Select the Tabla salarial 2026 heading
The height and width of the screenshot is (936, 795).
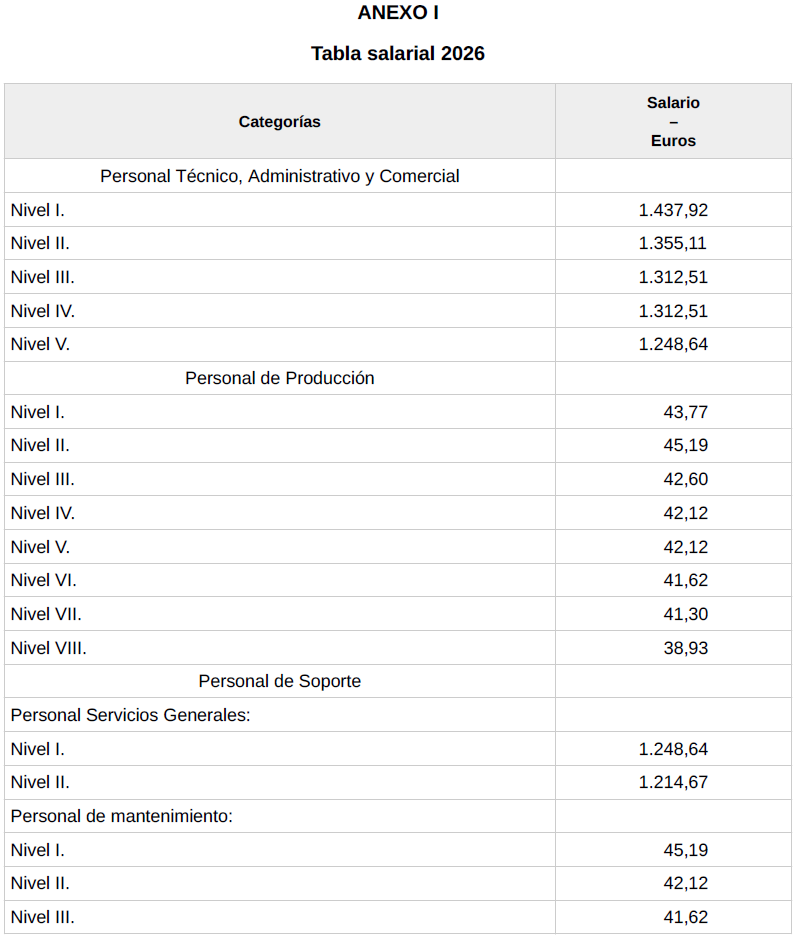[397, 53]
